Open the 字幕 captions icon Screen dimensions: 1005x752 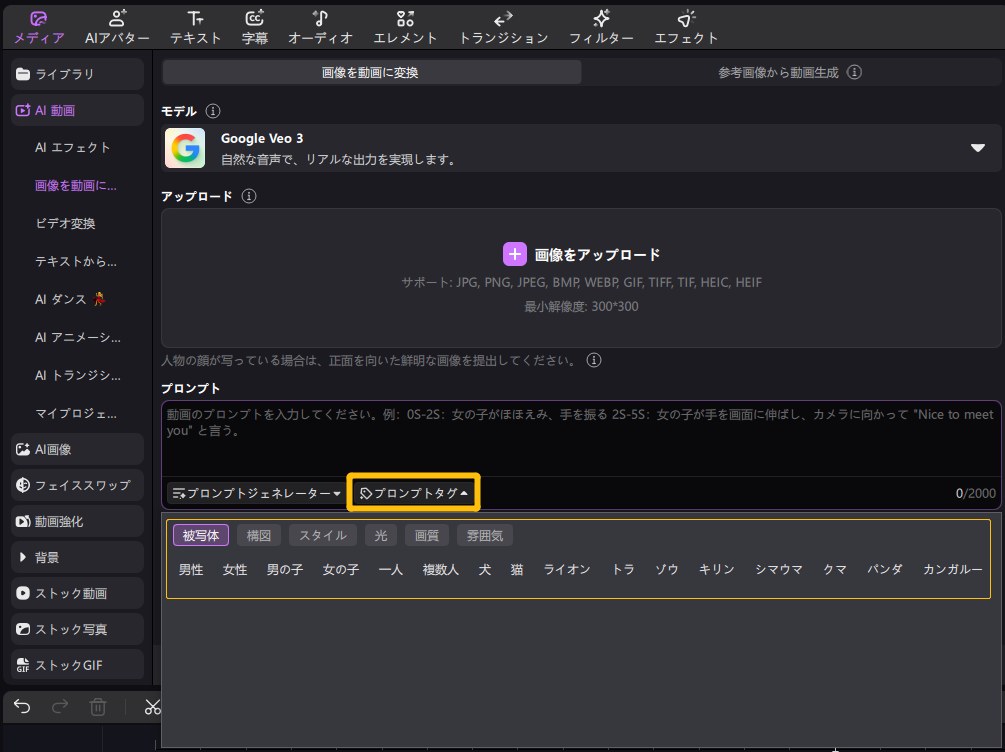pos(255,18)
